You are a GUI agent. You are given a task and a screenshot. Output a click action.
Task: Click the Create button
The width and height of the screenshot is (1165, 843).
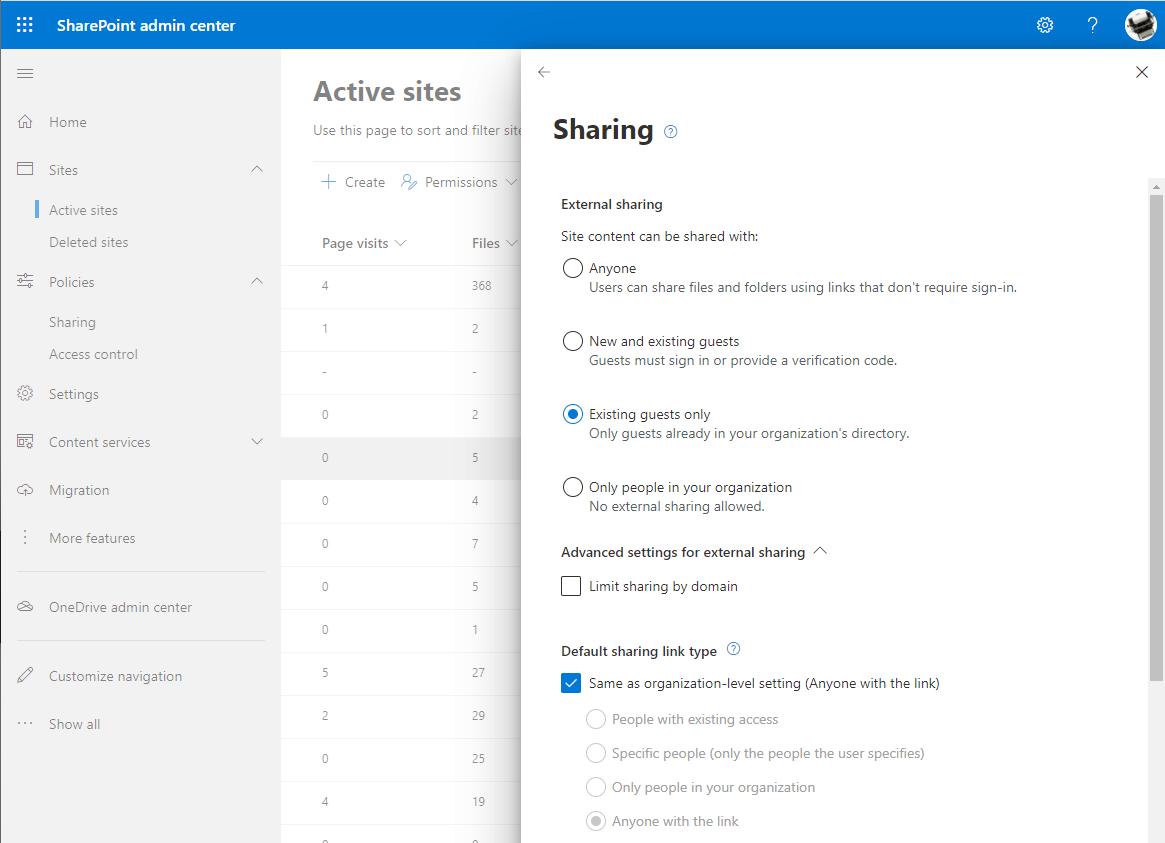[x=353, y=182]
